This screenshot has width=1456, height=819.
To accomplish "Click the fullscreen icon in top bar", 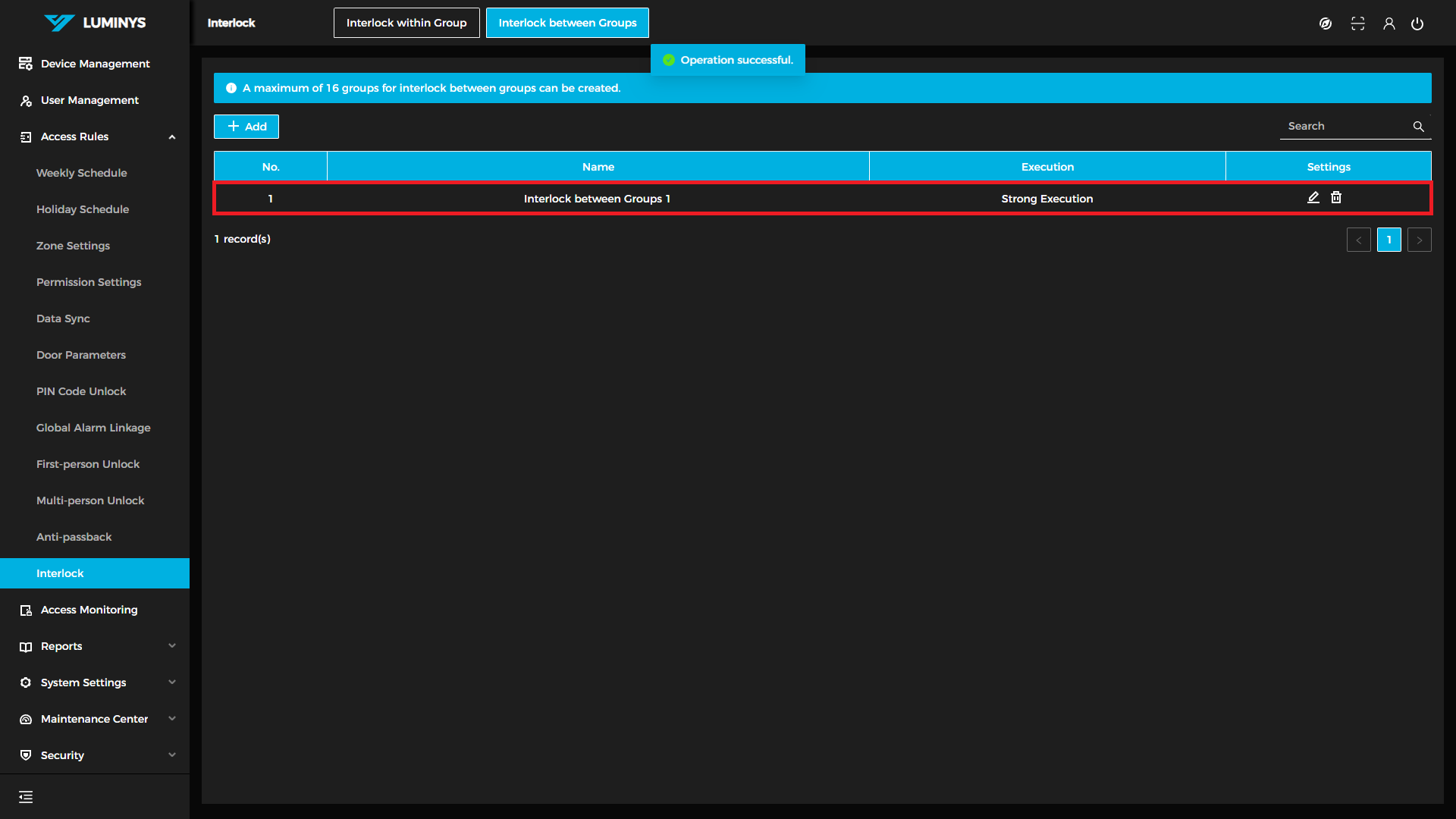I will click(x=1357, y=24).
